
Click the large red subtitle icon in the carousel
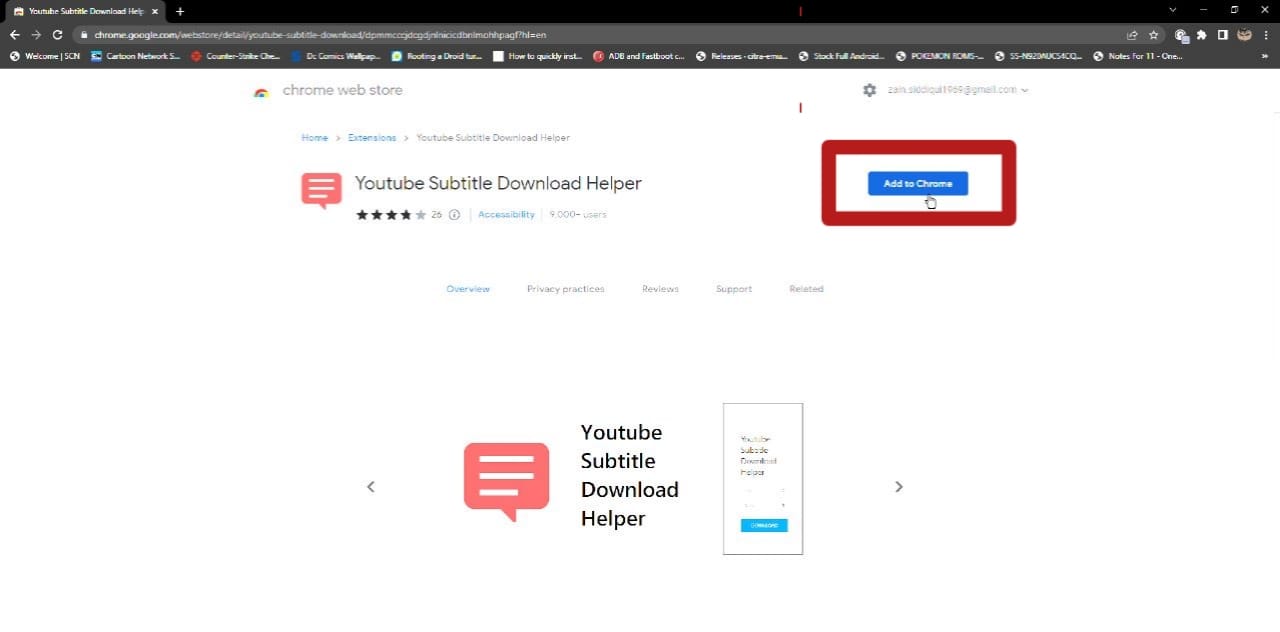(x=506, y=482)
